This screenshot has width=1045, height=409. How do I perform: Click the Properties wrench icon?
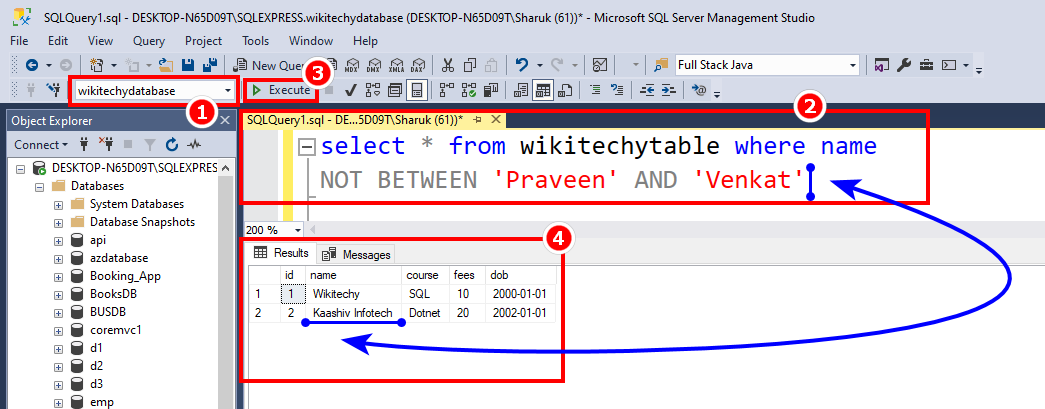pyautogui.click(x=904, y=65)
